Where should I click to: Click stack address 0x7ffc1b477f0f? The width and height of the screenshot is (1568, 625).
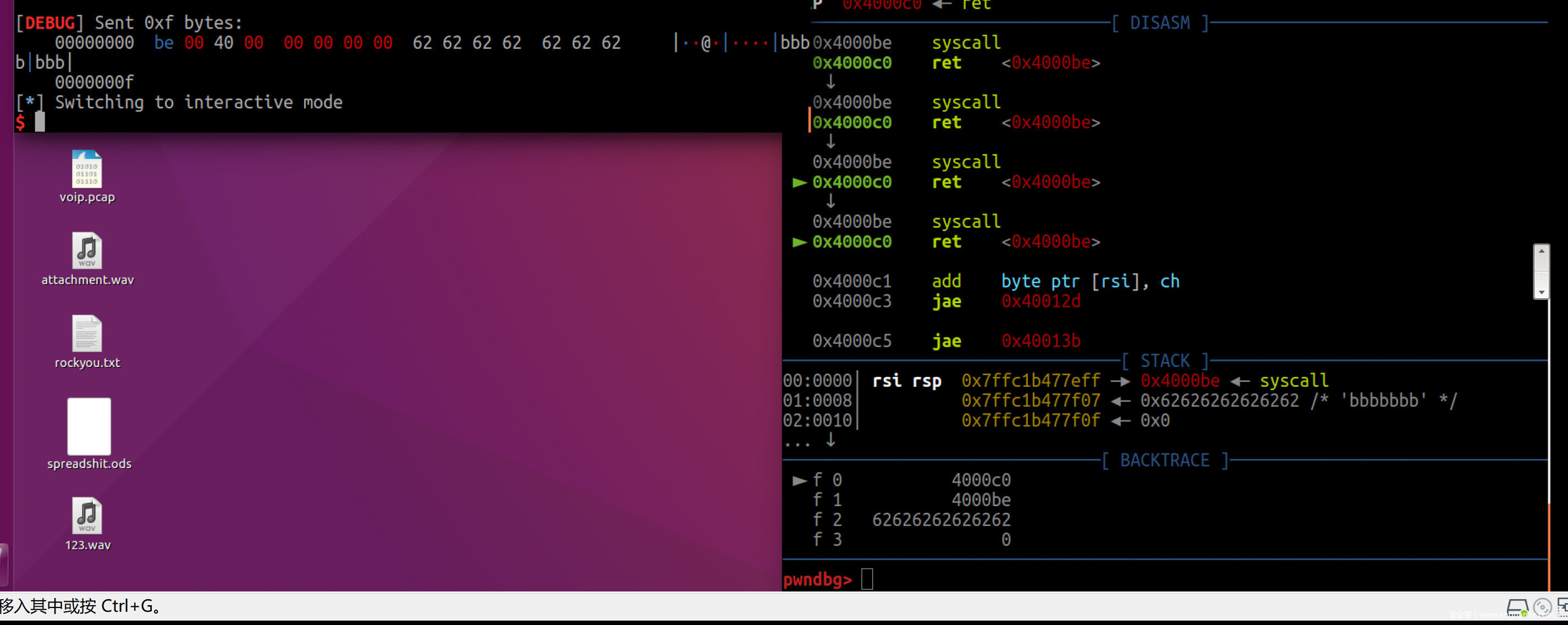(1031, 421)
